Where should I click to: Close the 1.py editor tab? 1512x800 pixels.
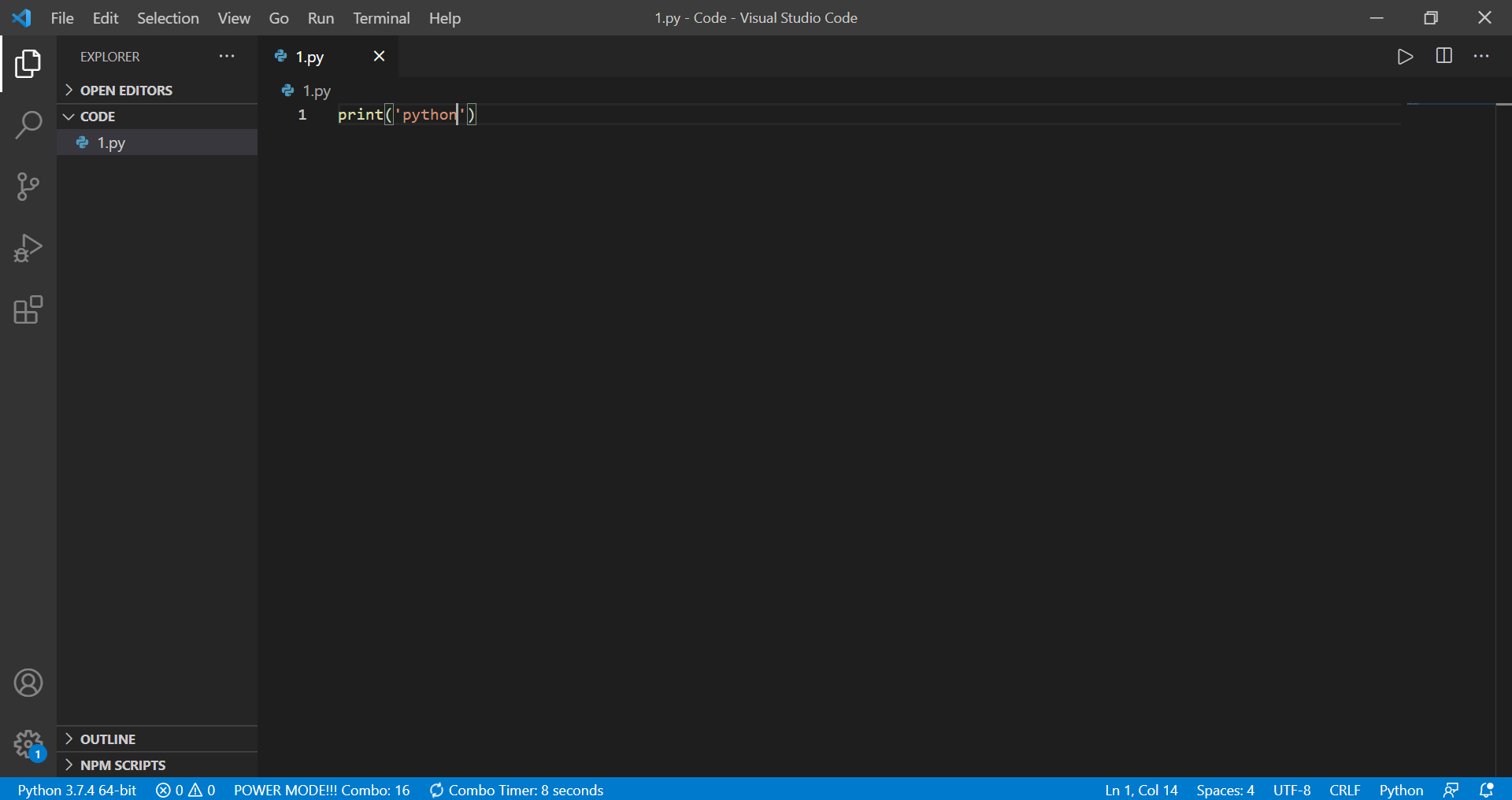point(379,56)
